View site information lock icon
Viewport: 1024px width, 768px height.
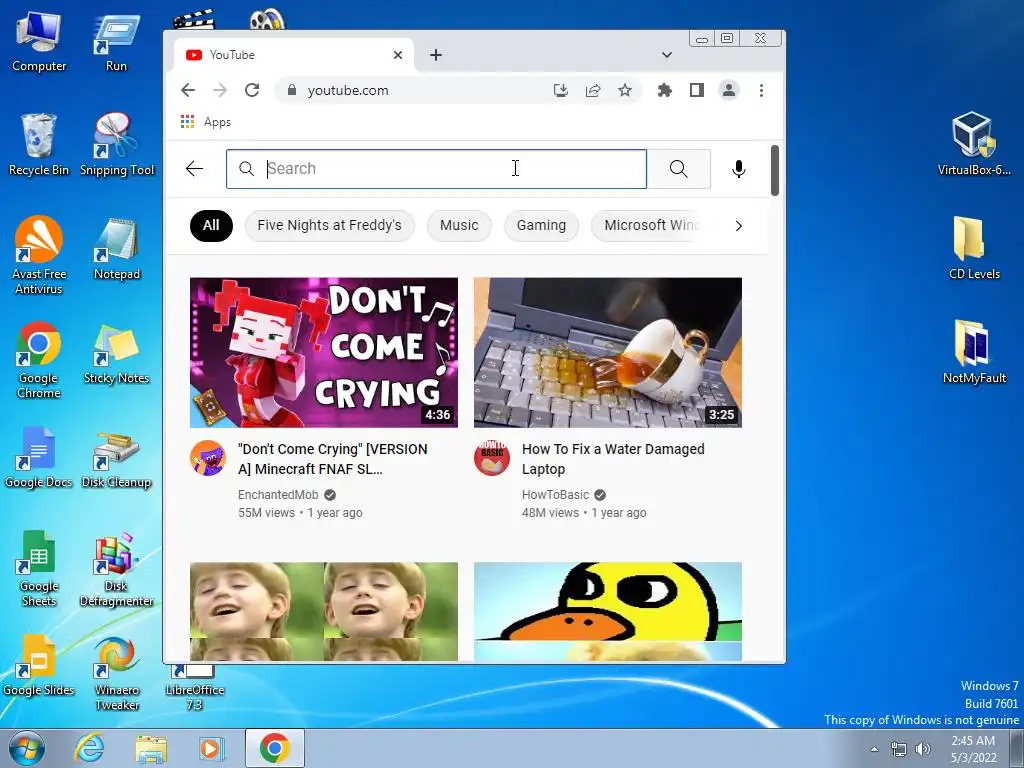(x=292, y=90)
